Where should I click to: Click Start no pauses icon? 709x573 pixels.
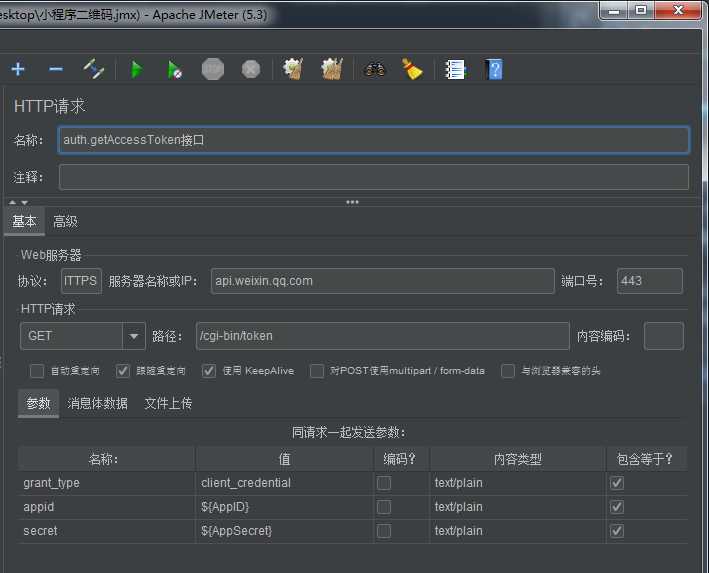coord(175,70)
